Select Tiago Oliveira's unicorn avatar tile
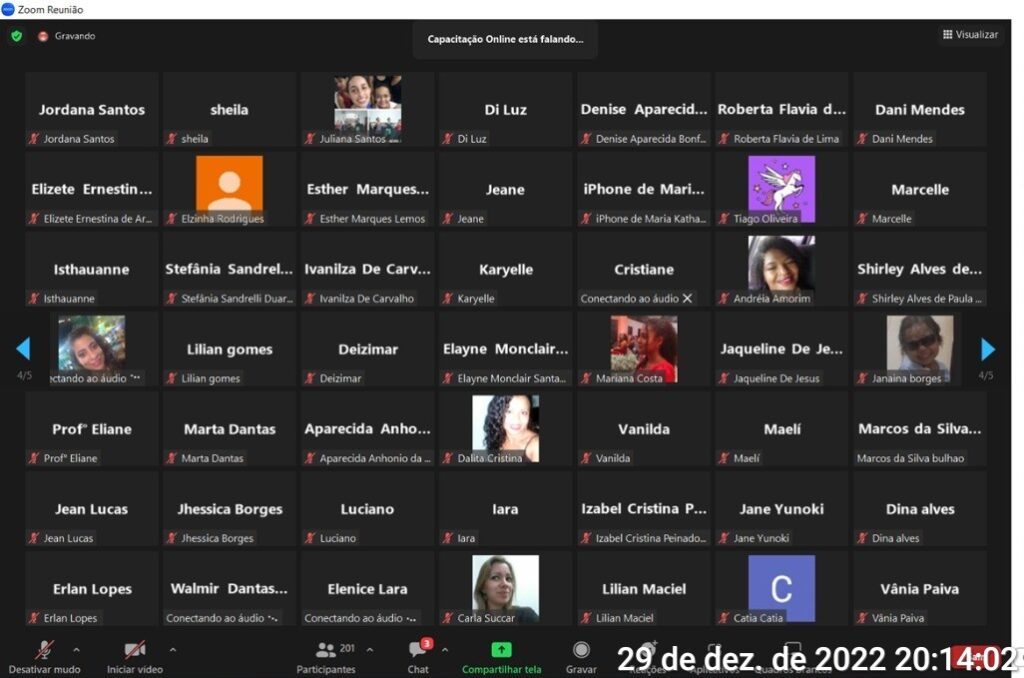The image size is (1024, 678). pyautogui.click(x=781, y=188)
